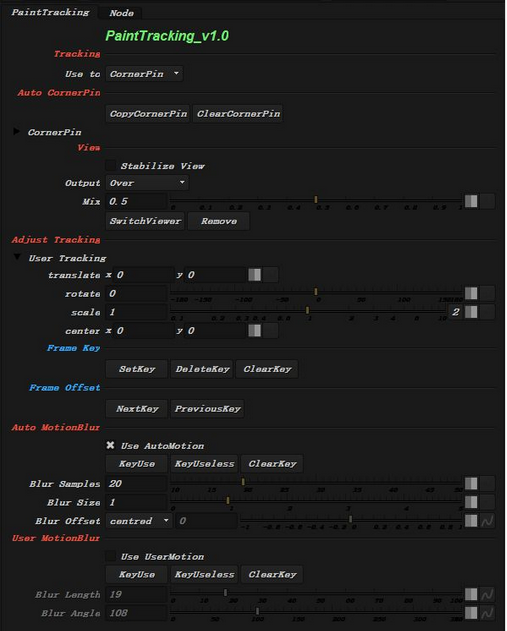Click the CopyCornerPin button
Screen dimensions: 507x631
tap(148, 113)
